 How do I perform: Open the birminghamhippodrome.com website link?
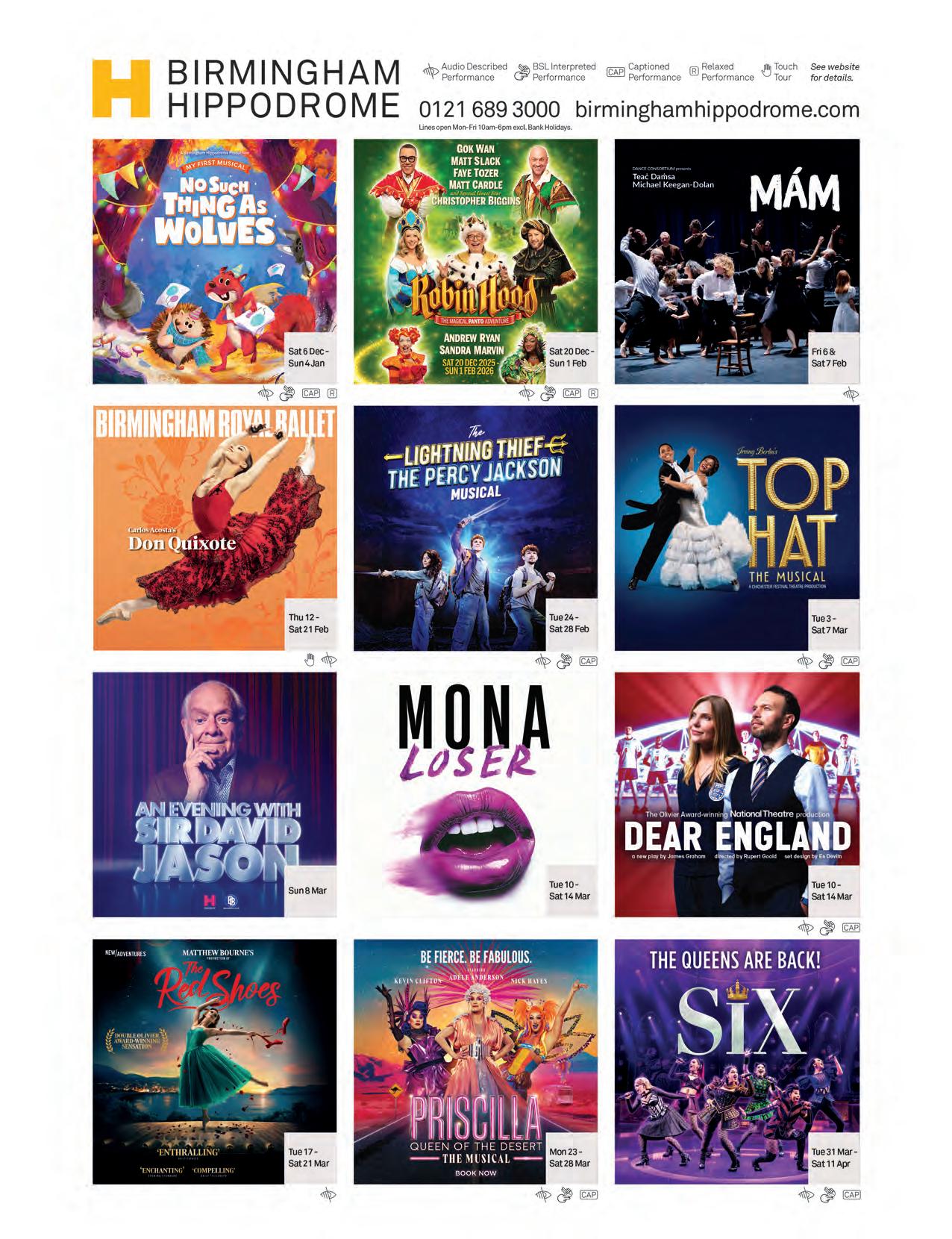(x=717, y=110)
